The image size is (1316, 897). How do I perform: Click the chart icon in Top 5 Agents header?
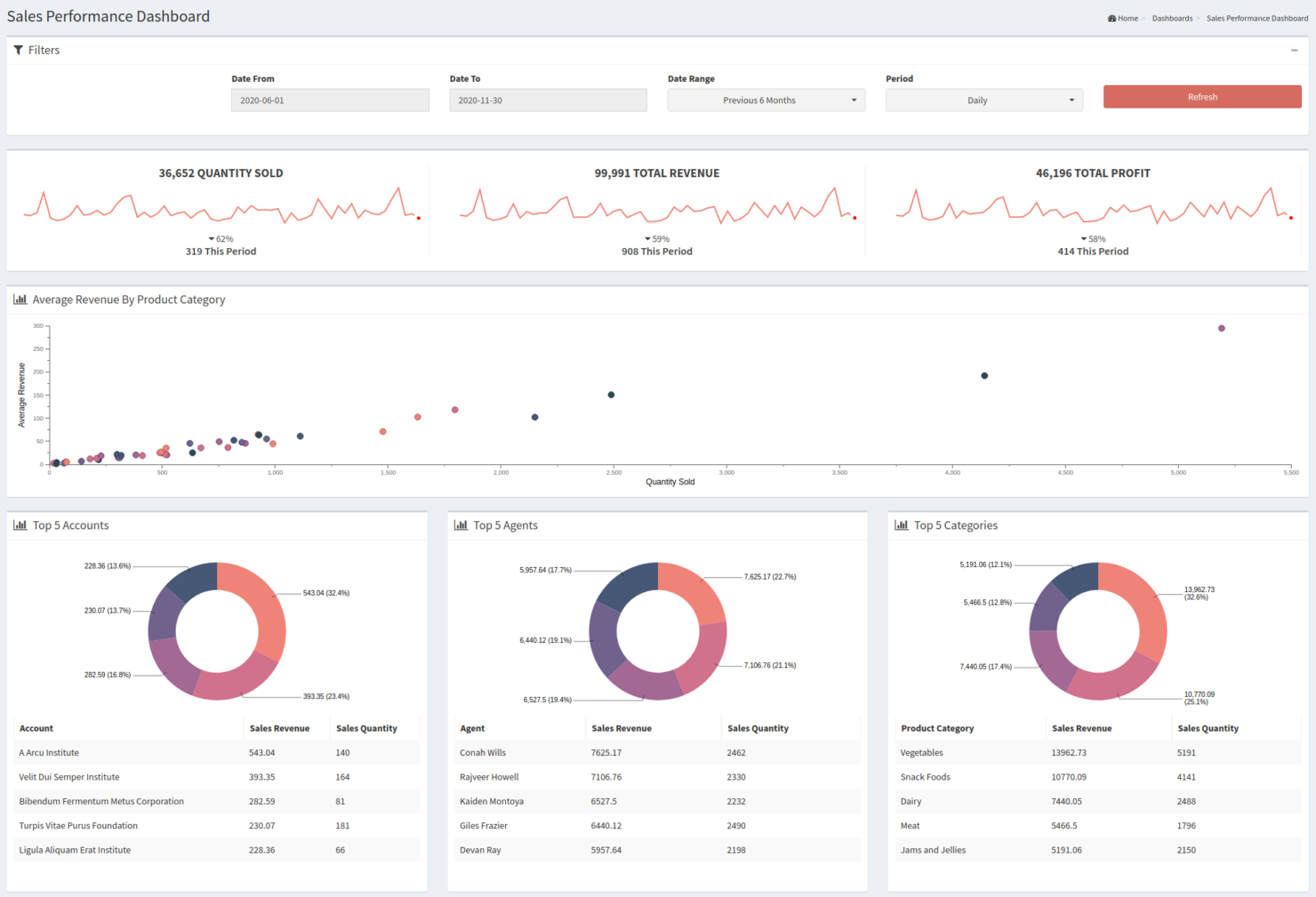tap(460, 525)
